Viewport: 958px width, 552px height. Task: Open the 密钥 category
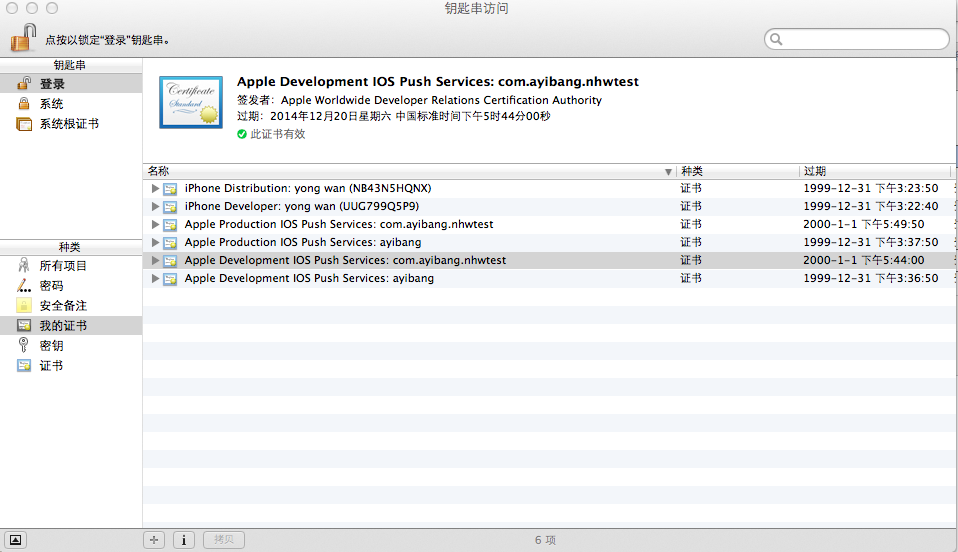71,345
